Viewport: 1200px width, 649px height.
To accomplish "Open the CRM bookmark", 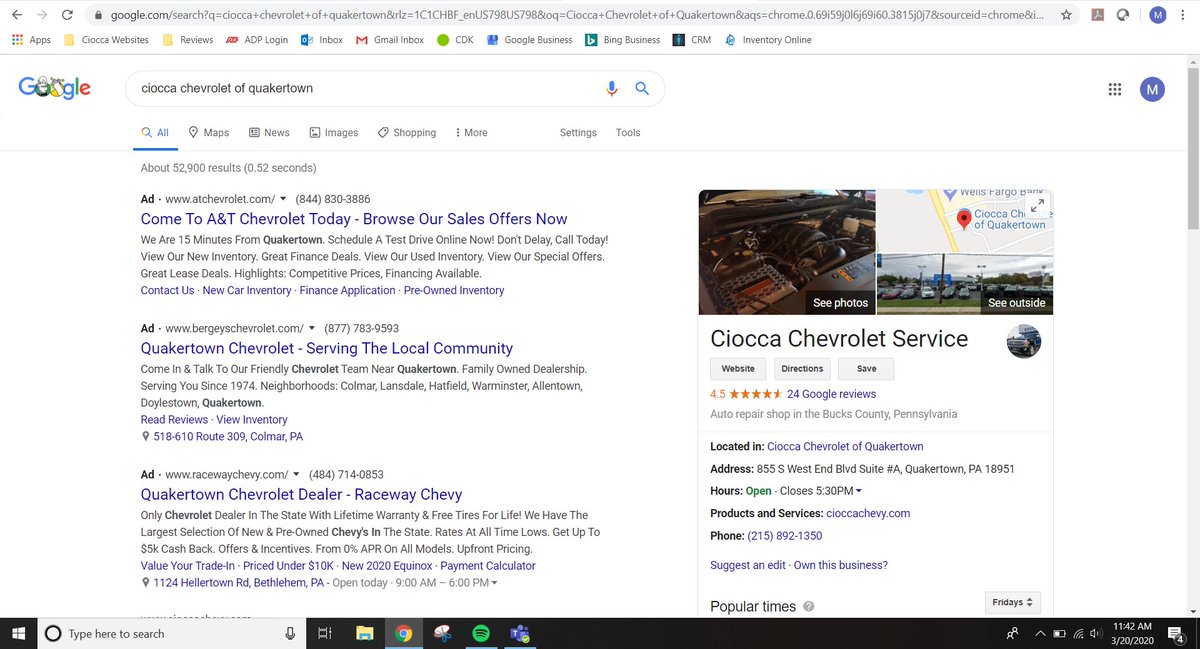I will [692, 40].
